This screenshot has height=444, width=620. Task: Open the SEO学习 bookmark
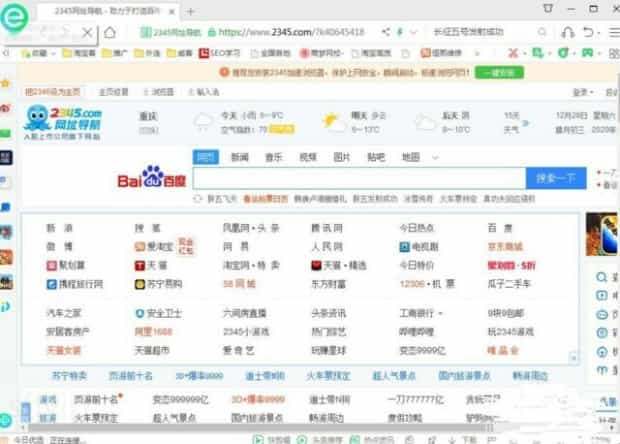(x=219, y=53)
